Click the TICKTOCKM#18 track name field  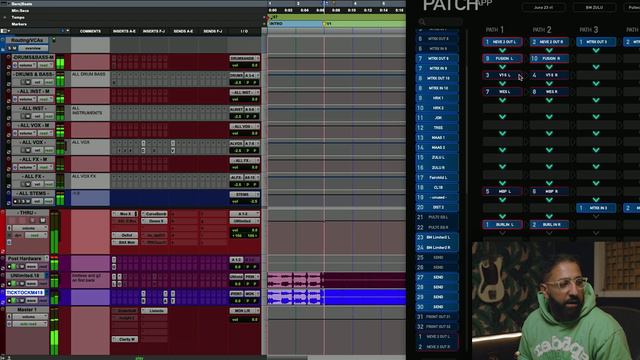25,293
